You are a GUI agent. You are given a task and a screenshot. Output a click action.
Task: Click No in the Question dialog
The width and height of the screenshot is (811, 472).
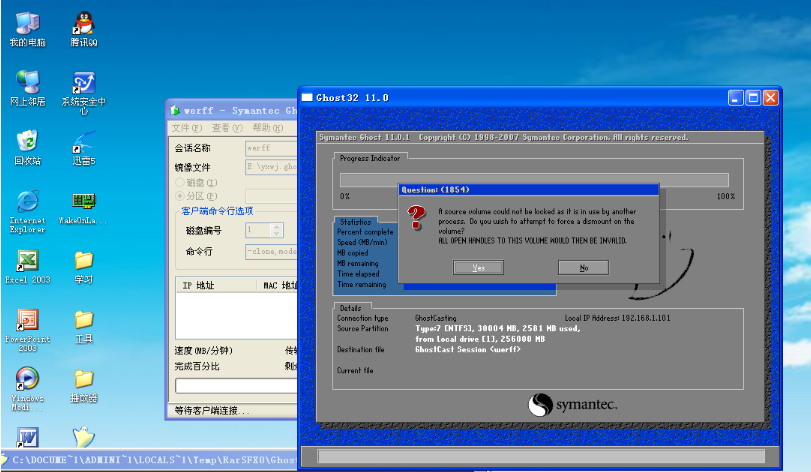coord(583,267)
